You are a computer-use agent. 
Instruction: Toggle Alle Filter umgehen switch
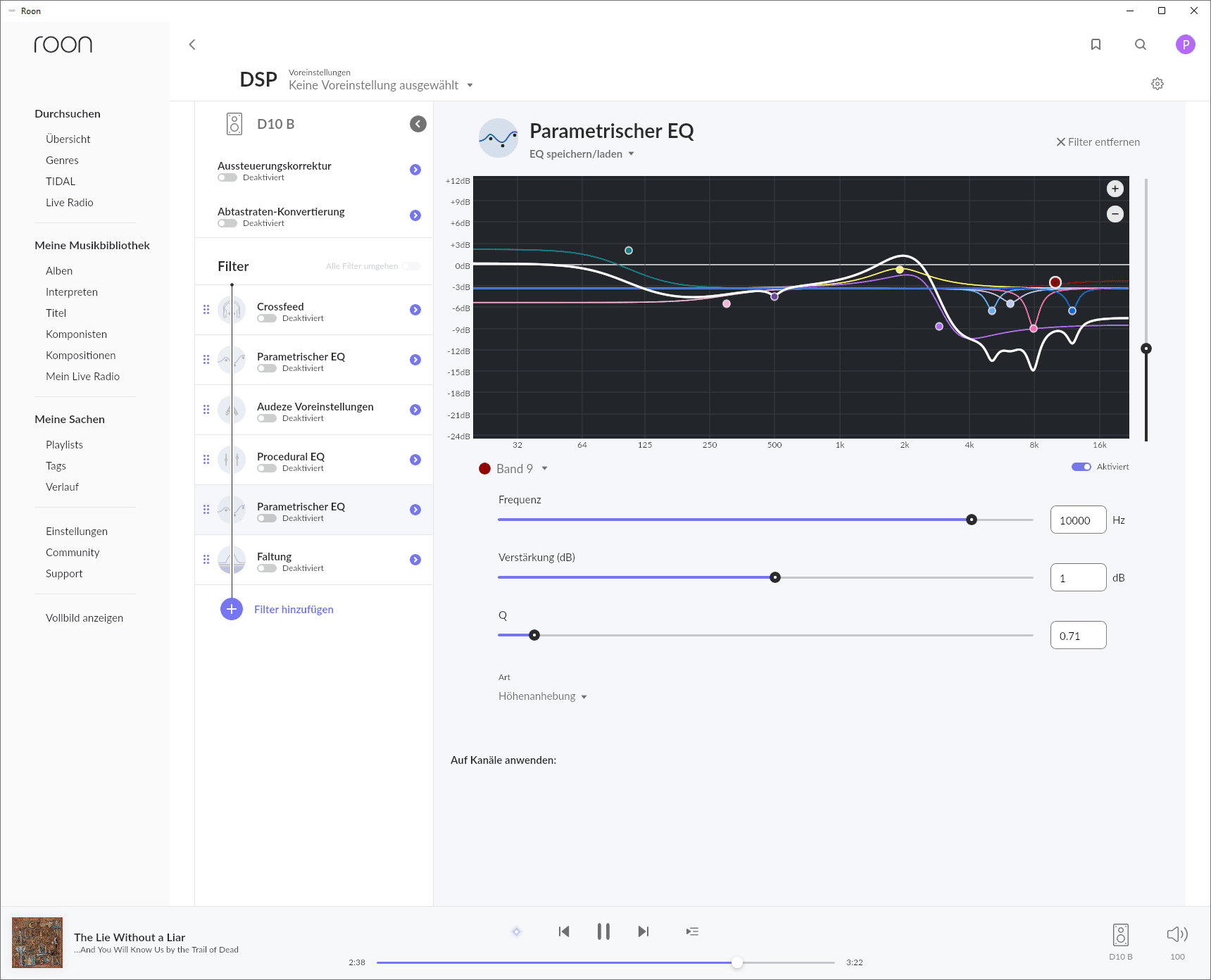(411, 266)
